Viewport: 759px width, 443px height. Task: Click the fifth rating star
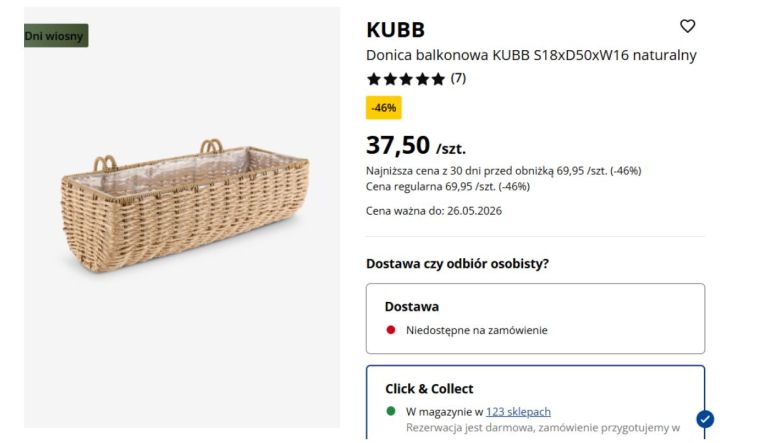(x=438, y=79)
